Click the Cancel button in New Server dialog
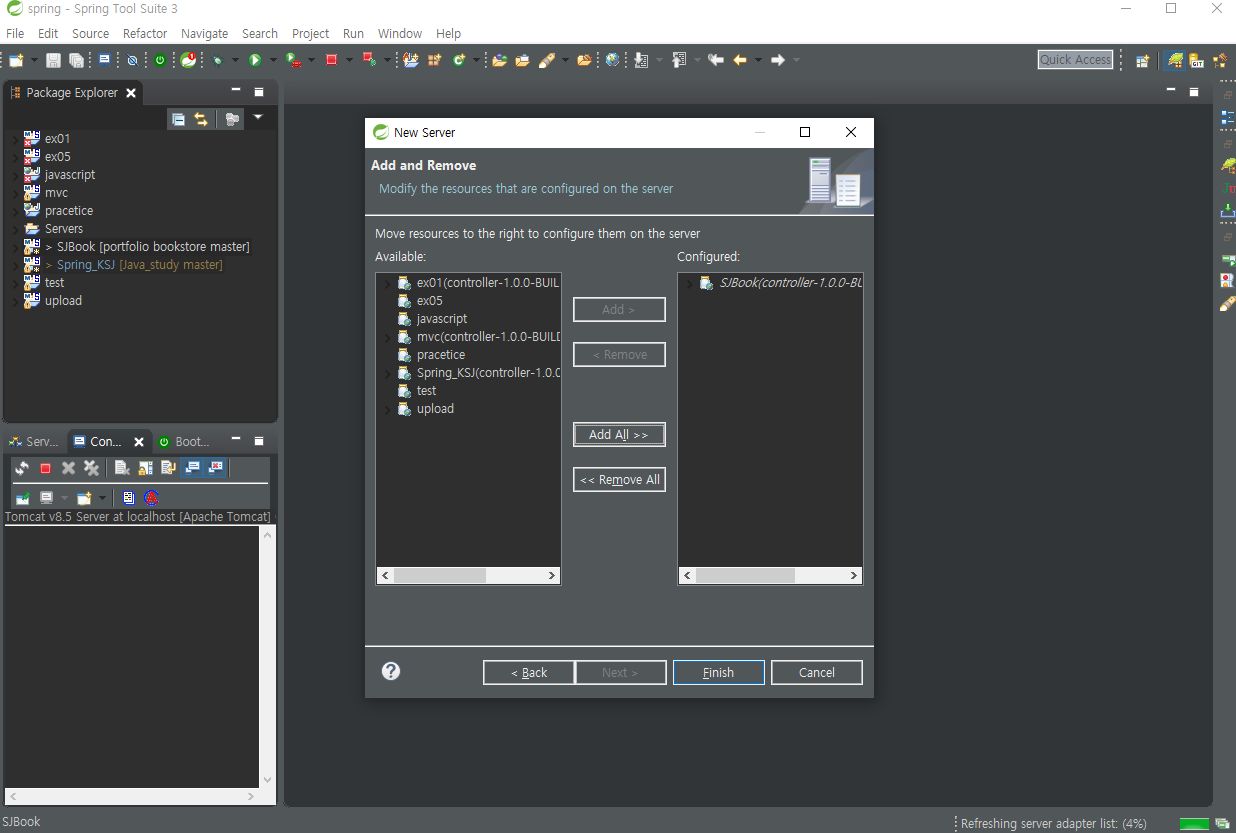Viewport: 1236px width, 833px height. pyautogui.click(x=816, y=672)
